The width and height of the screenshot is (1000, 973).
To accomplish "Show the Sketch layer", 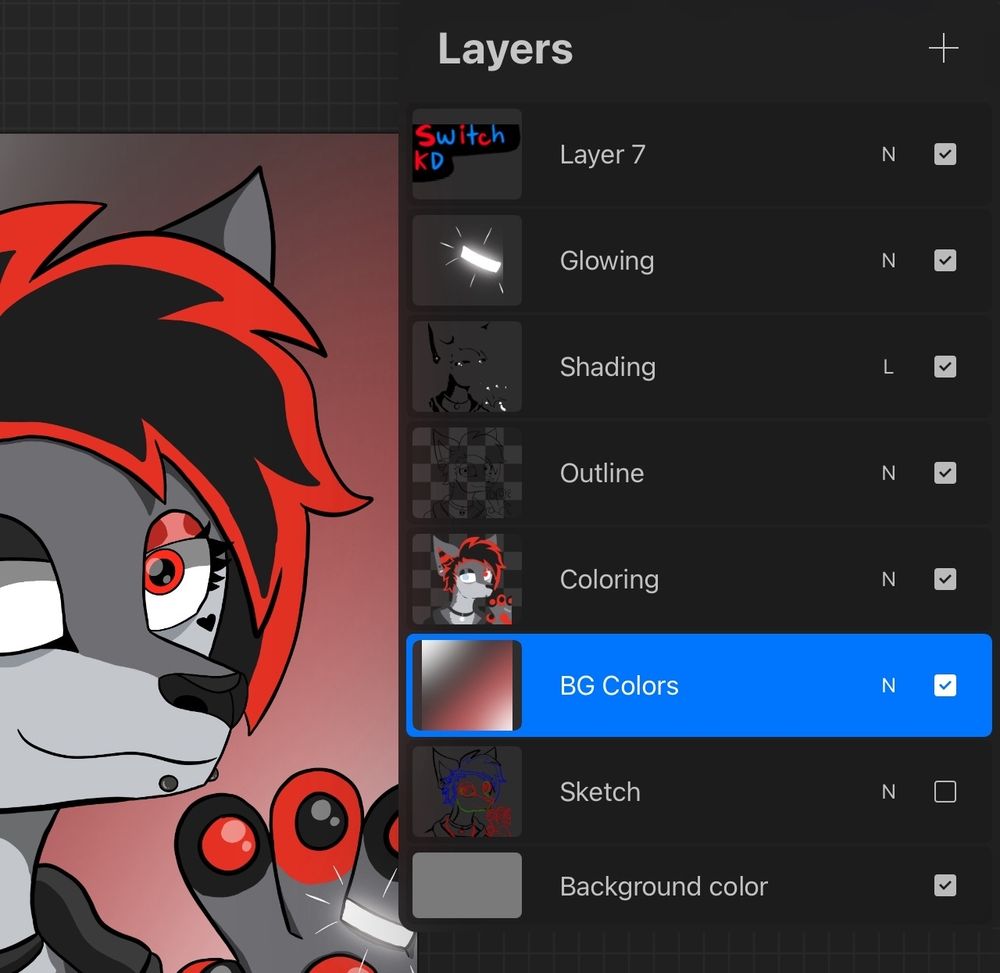I will tap(945, 791).
